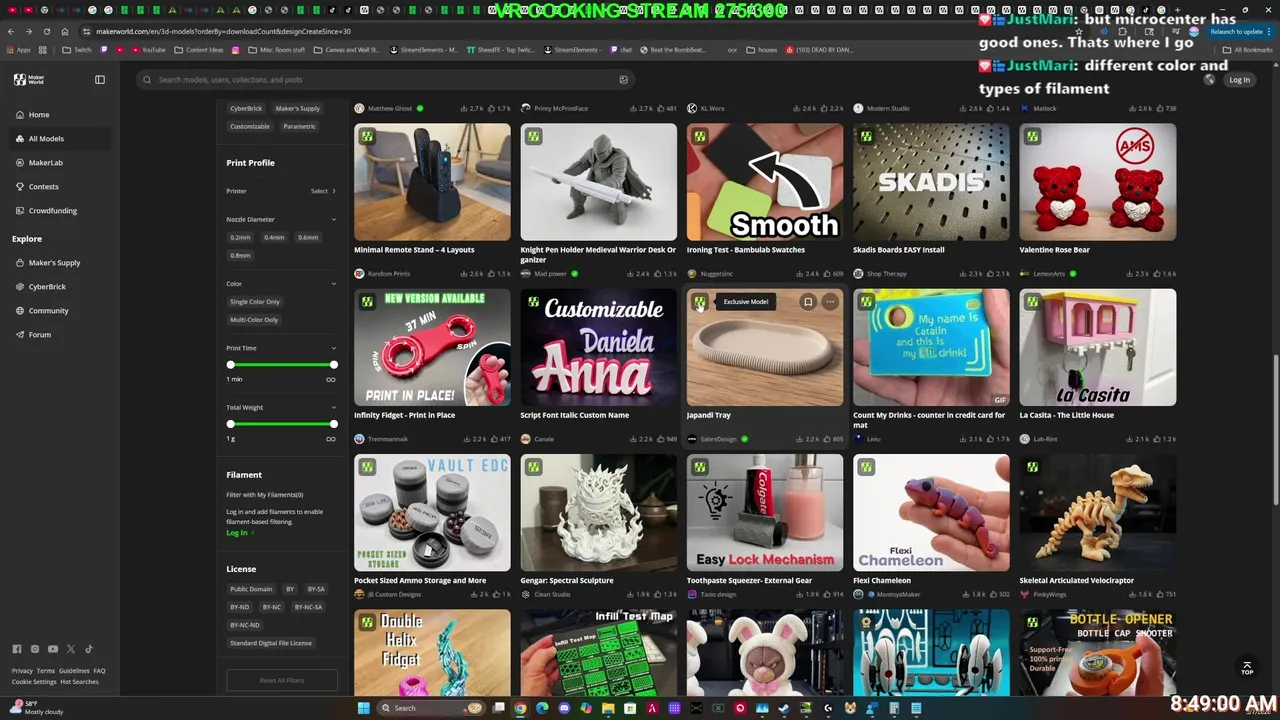Collapse the Print Time section
Viewport: 1280px width, 720px height.
coord(334,348)
